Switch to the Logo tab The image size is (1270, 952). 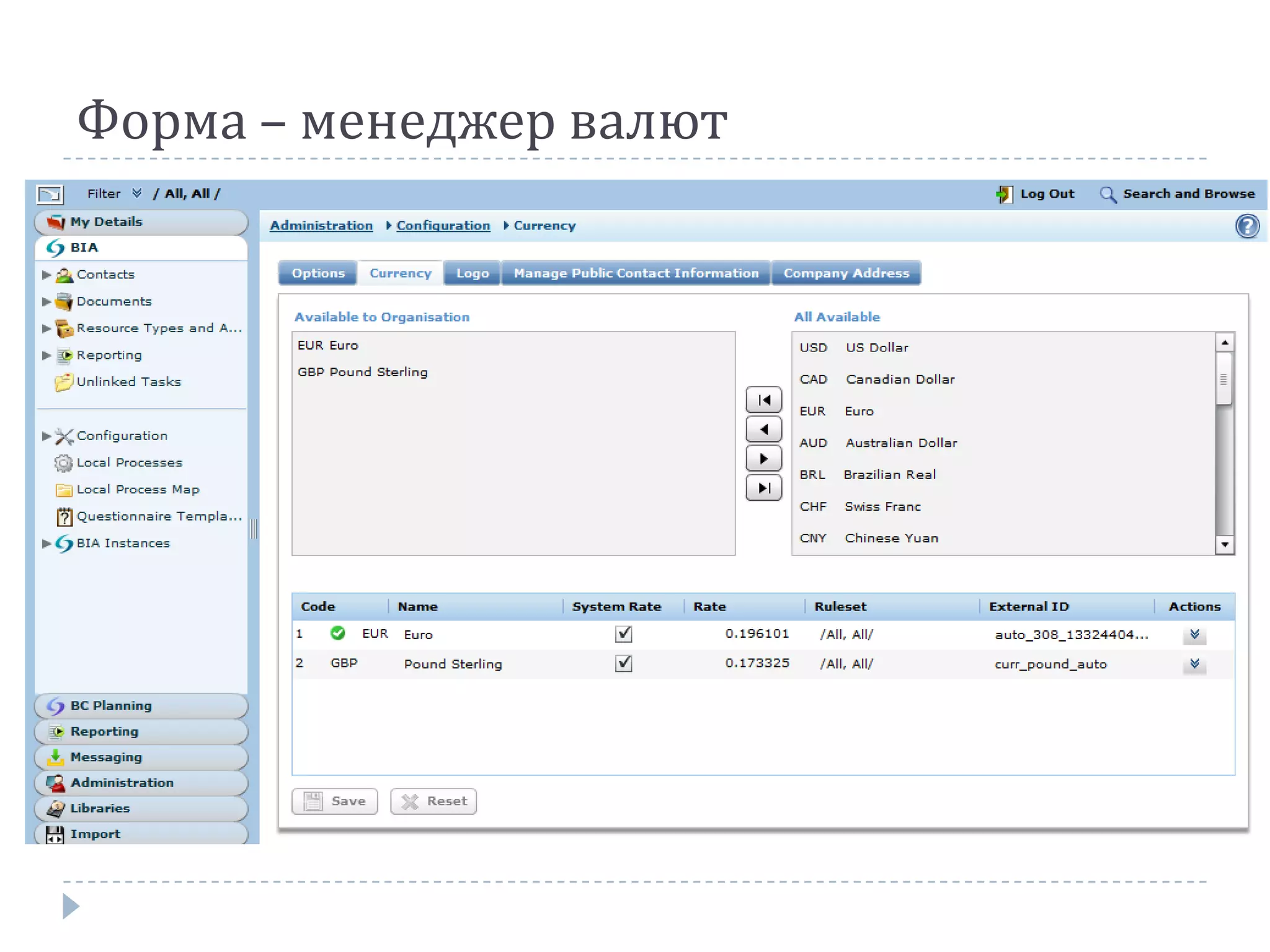473,273
